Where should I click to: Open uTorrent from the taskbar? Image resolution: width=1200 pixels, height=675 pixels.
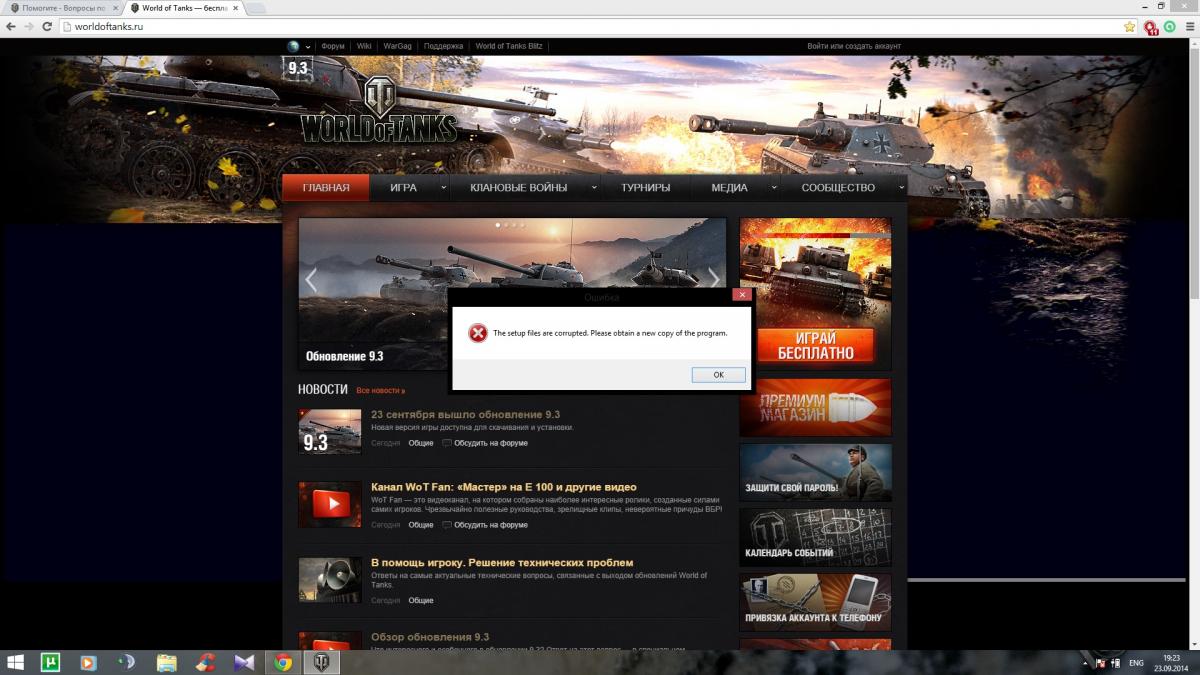click(50, 662)
